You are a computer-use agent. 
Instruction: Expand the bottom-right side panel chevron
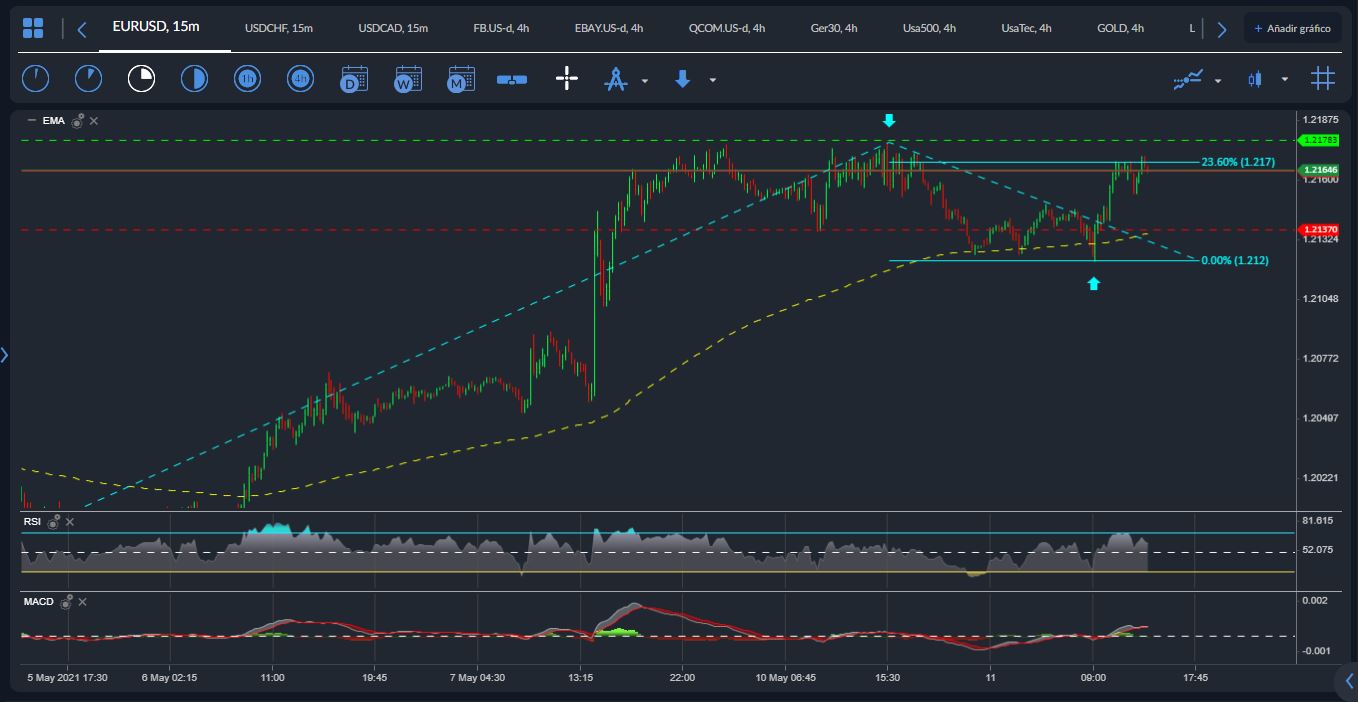coord(1349,682)
